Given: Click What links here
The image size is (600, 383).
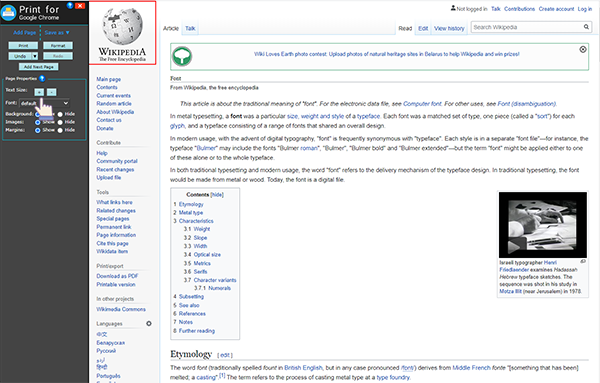Looking at the screenshot, I should (114, 202).
